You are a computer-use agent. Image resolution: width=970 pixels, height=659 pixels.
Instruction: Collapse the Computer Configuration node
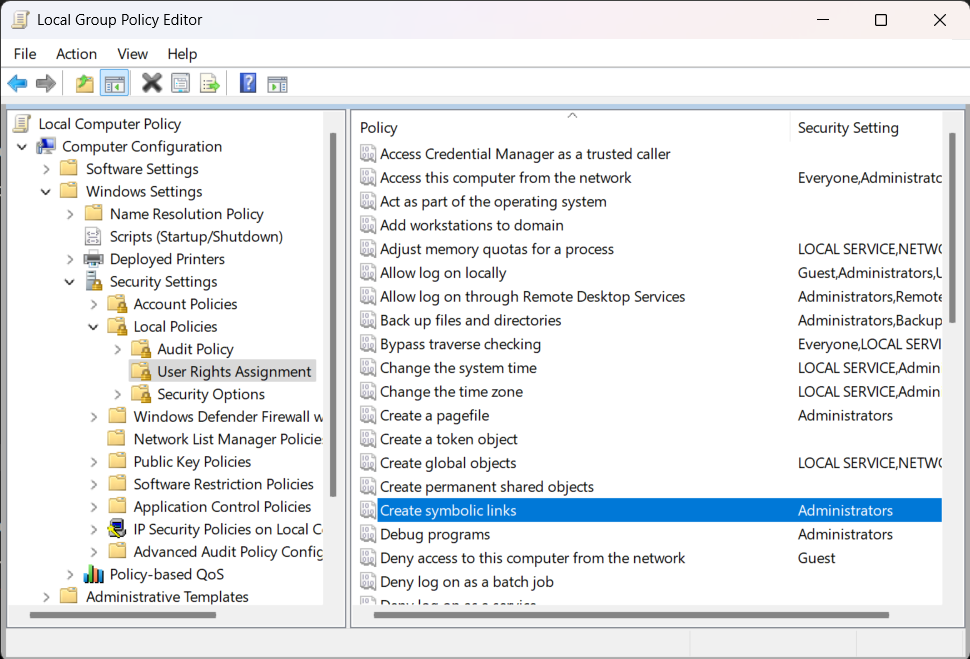point(22,147)
